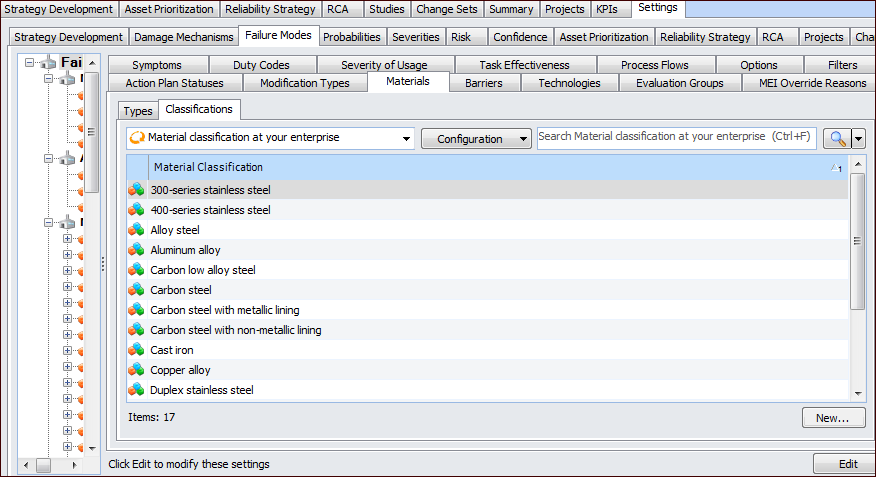Click the icon beside 400-series stainless steel
Screen dimensions: 876x477
coord(136,210)
